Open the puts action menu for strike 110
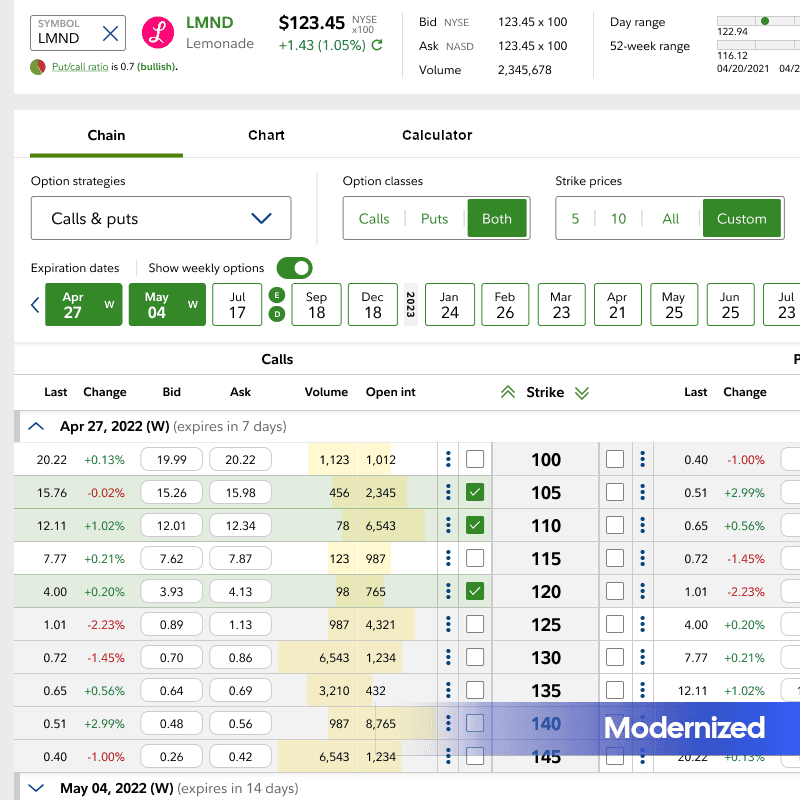The image size is (800, 800). [642, 525]
